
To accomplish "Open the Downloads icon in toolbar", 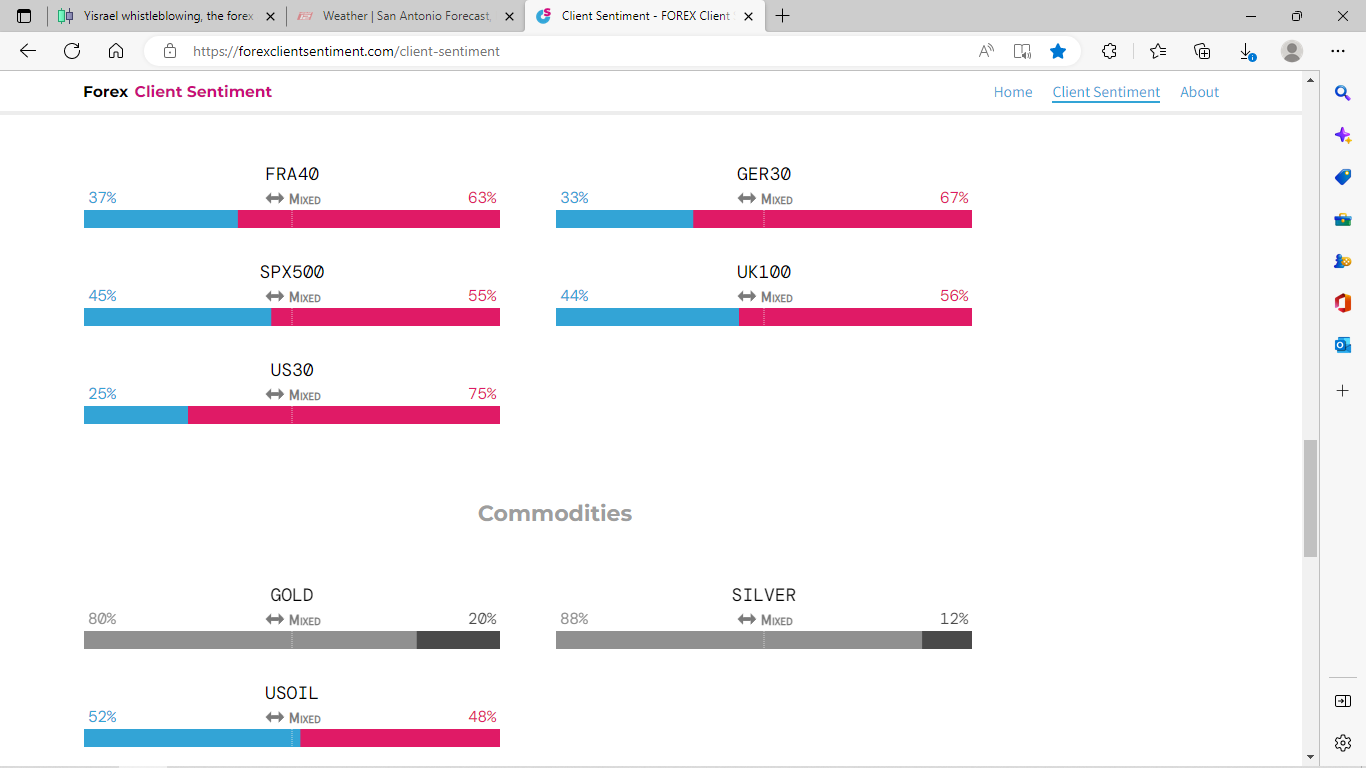I will (x=1247, y=51).
